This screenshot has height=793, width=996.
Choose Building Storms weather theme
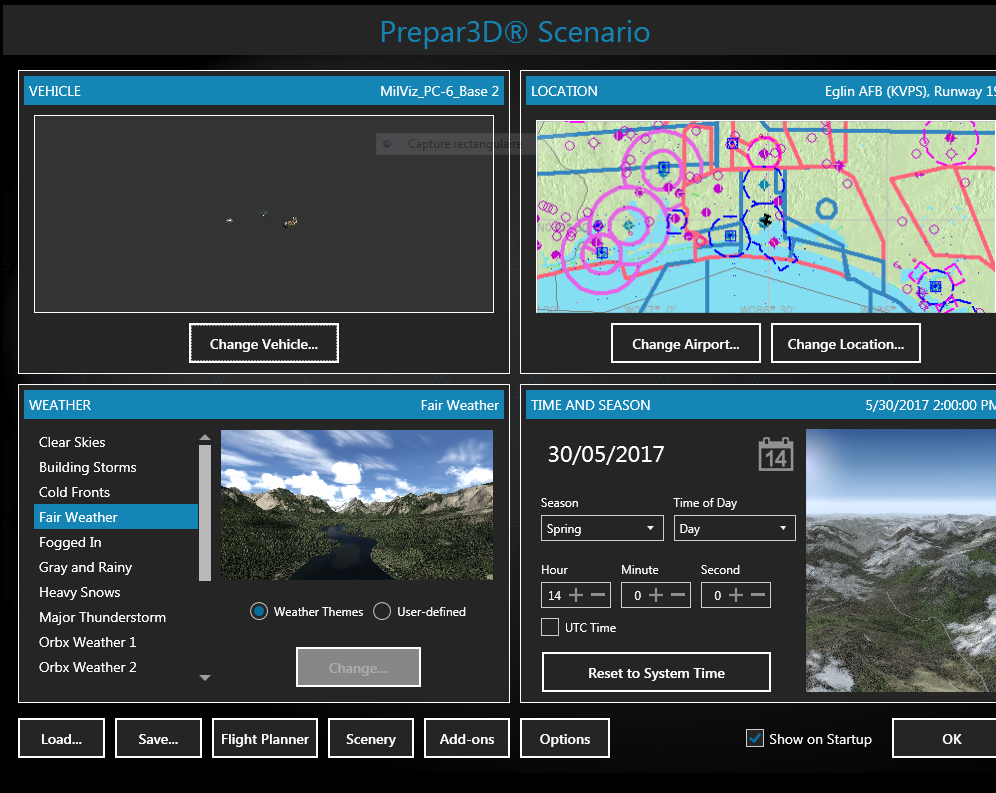(116, 467)
